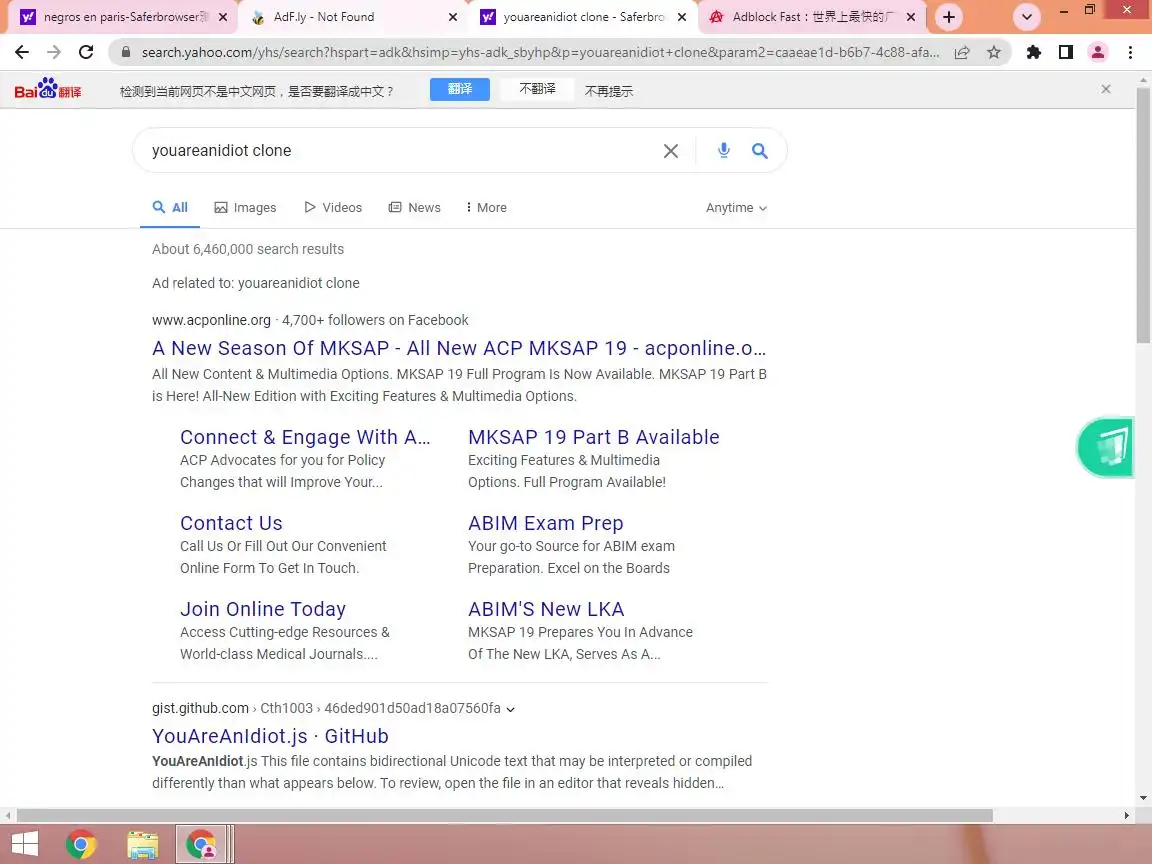Open File Explorer from the taskbar
The image size is (1152, 864).
143,845
